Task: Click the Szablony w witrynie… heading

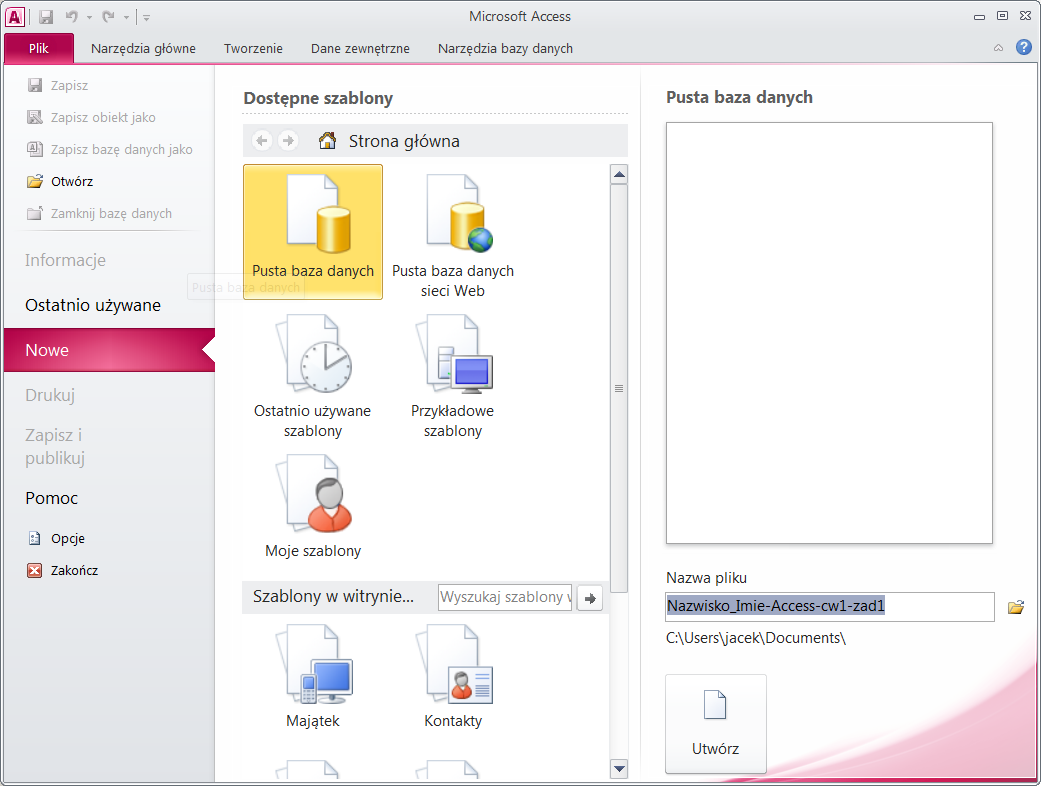Action: [x=333, y=597]
